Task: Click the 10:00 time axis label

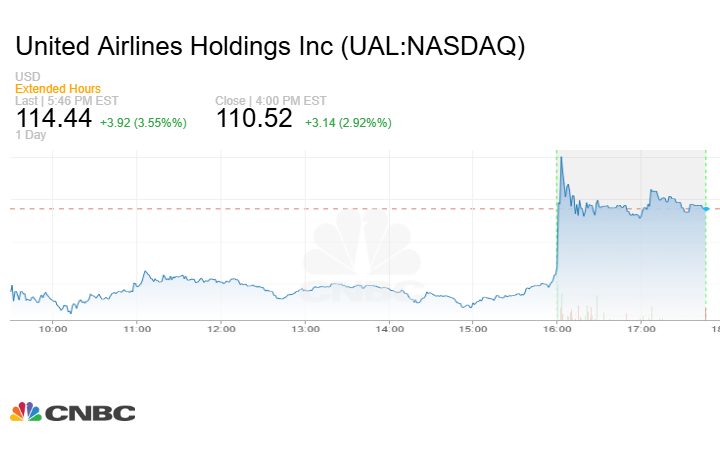Action: tap(53, 328)
